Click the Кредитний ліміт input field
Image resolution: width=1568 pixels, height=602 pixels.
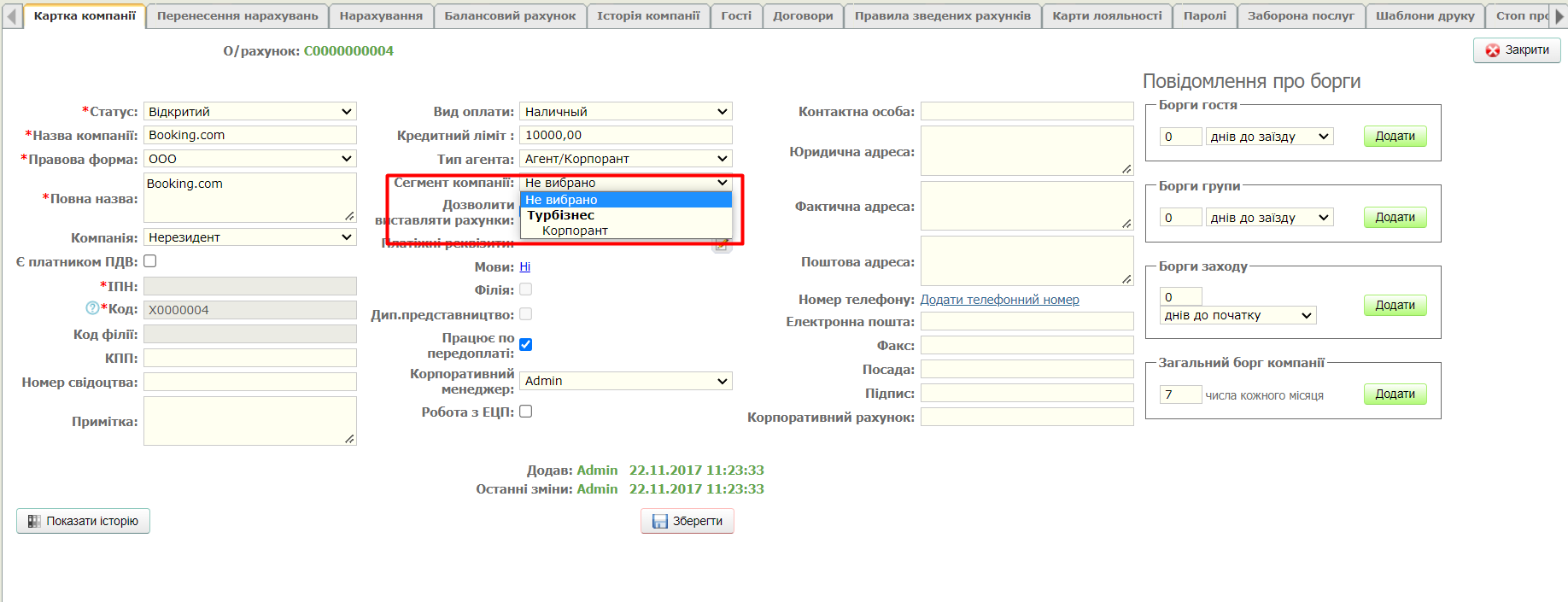point(625,135)
